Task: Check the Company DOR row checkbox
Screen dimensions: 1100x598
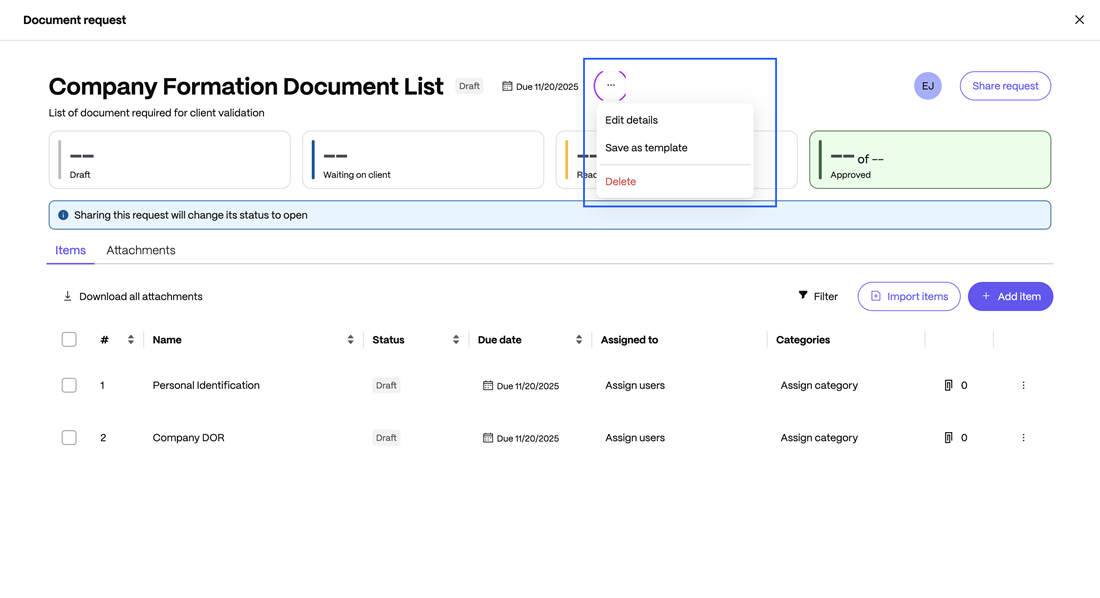Action: [69, 437]
